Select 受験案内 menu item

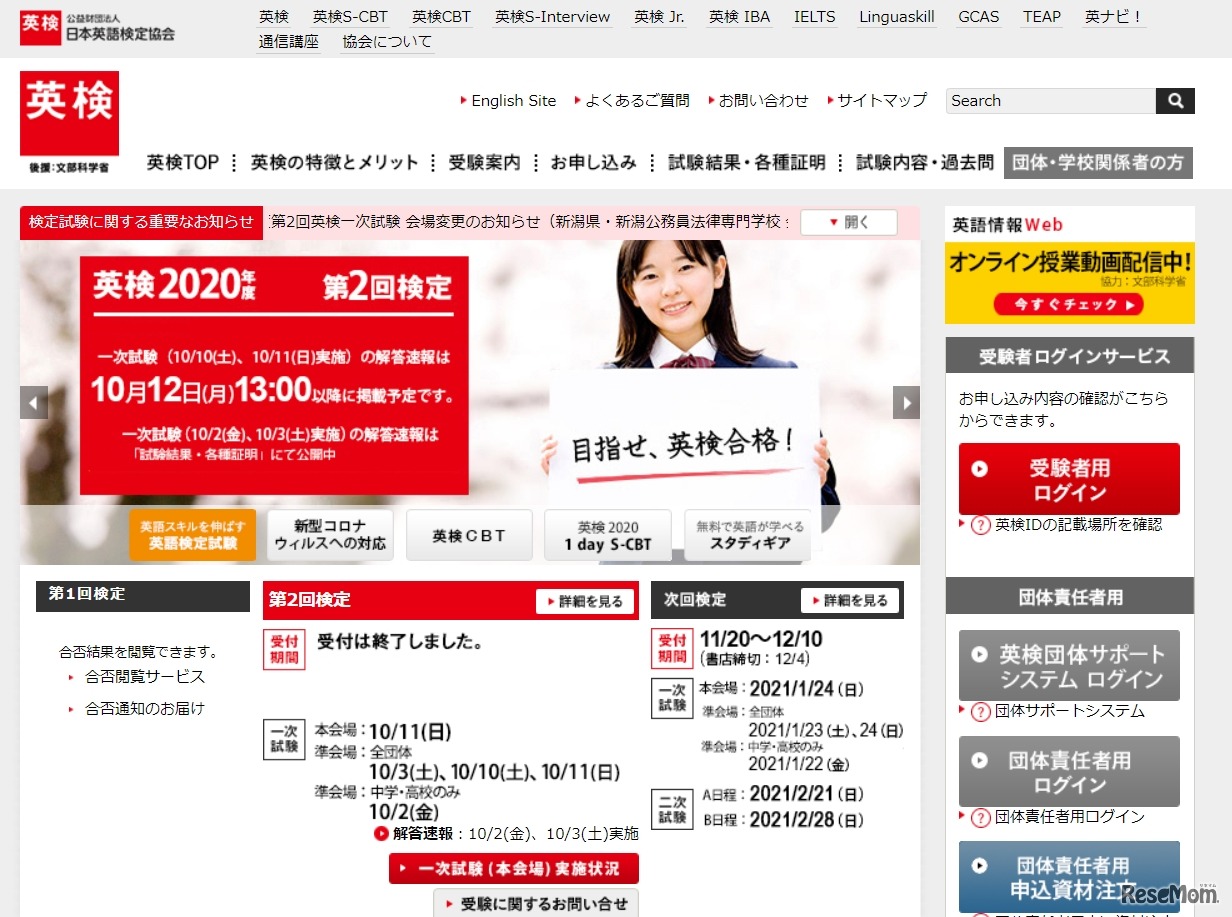pos(484,162)
